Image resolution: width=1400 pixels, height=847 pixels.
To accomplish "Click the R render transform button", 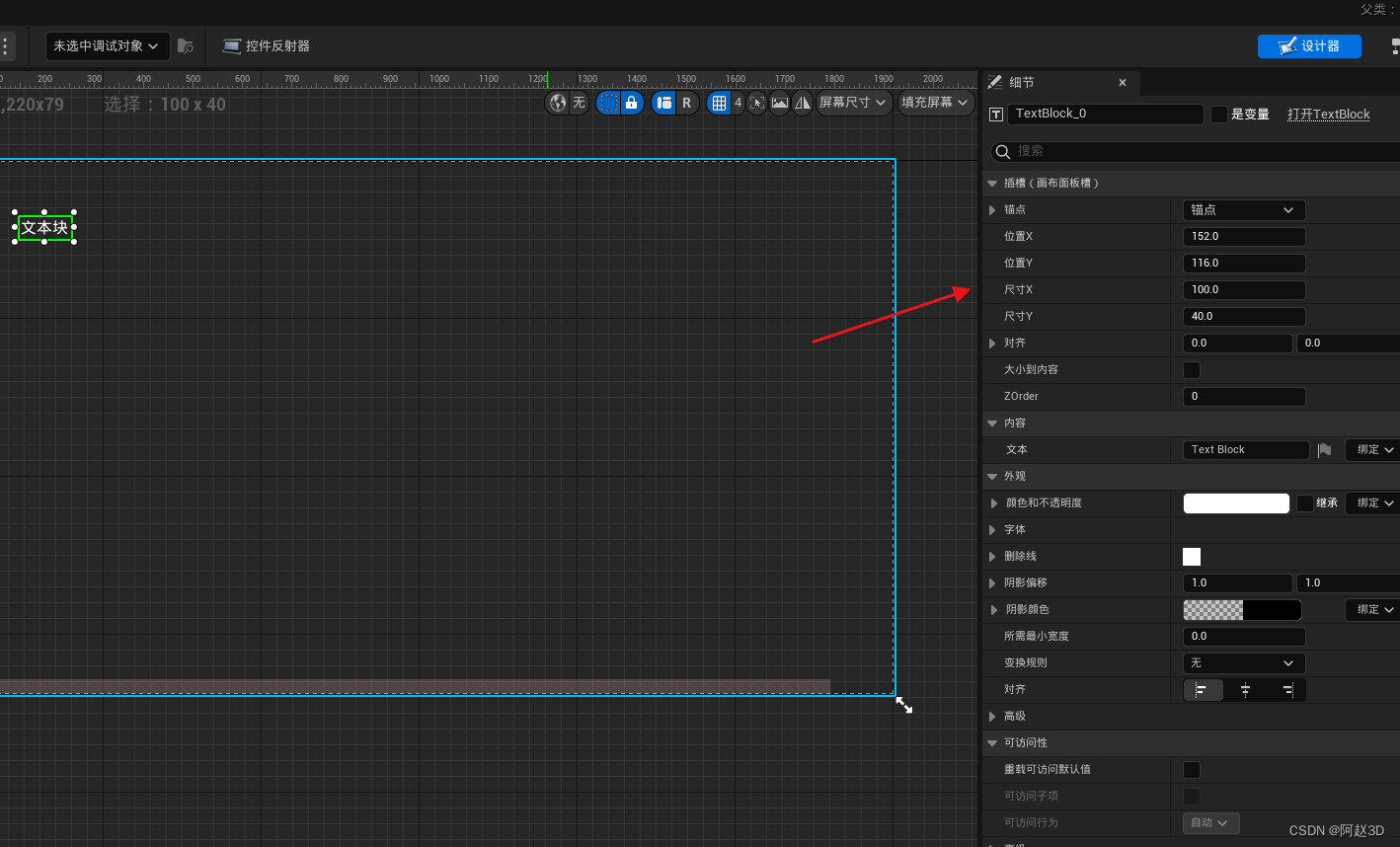I will [687, 103].
